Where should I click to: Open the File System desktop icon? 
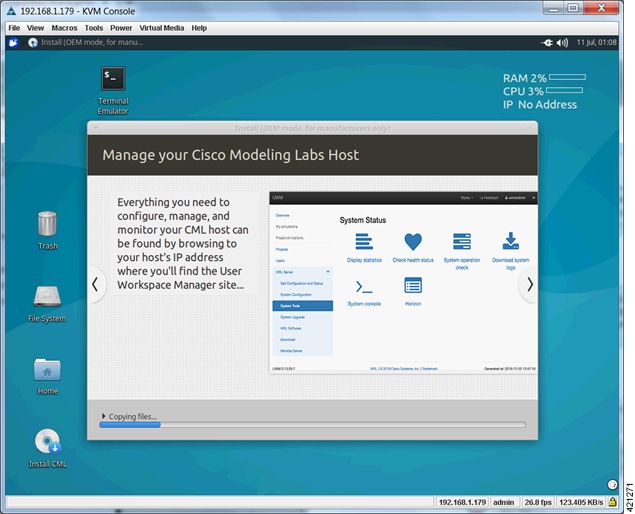47,296
